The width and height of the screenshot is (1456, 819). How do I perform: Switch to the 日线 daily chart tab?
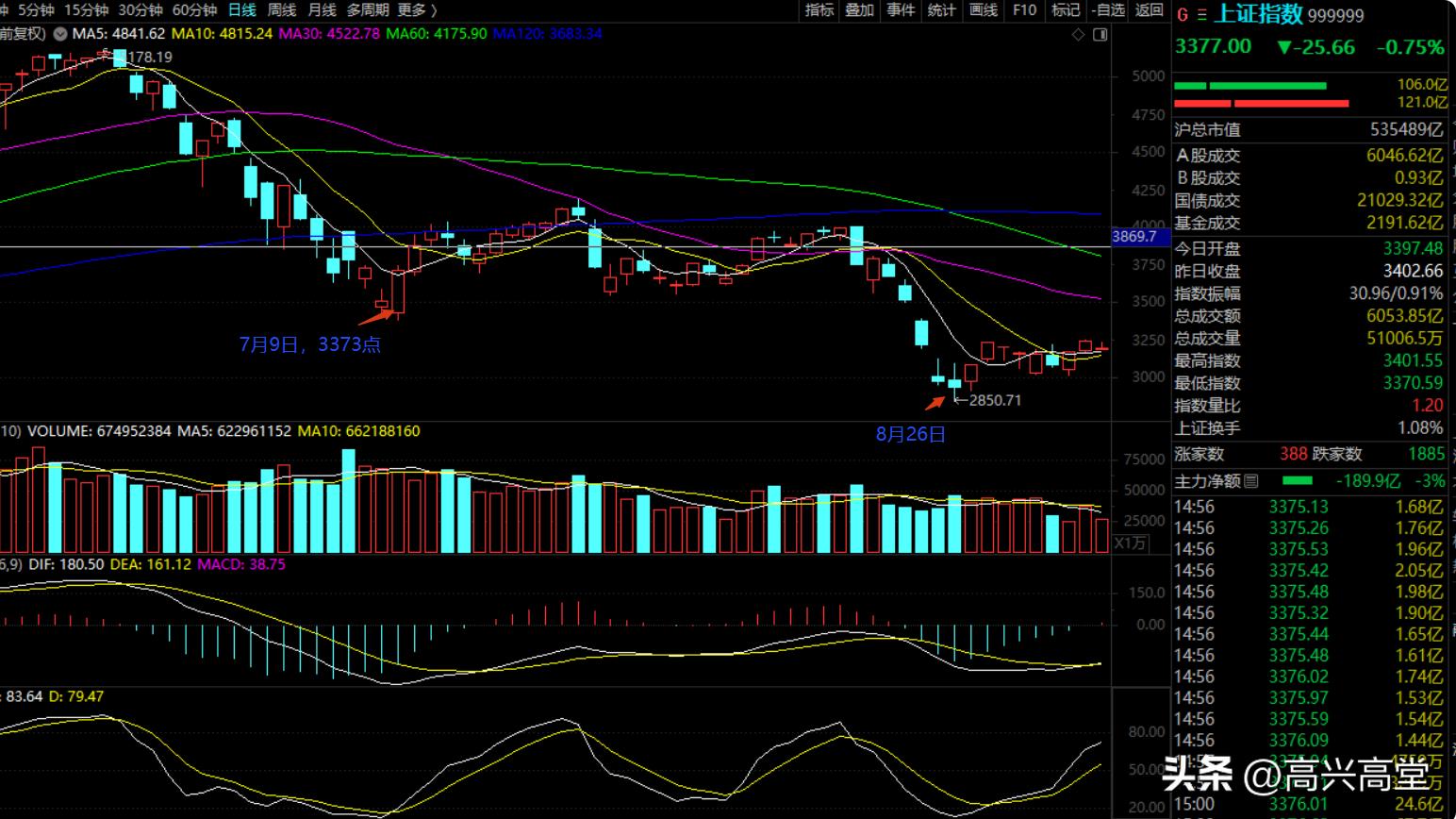click(242, 10)
